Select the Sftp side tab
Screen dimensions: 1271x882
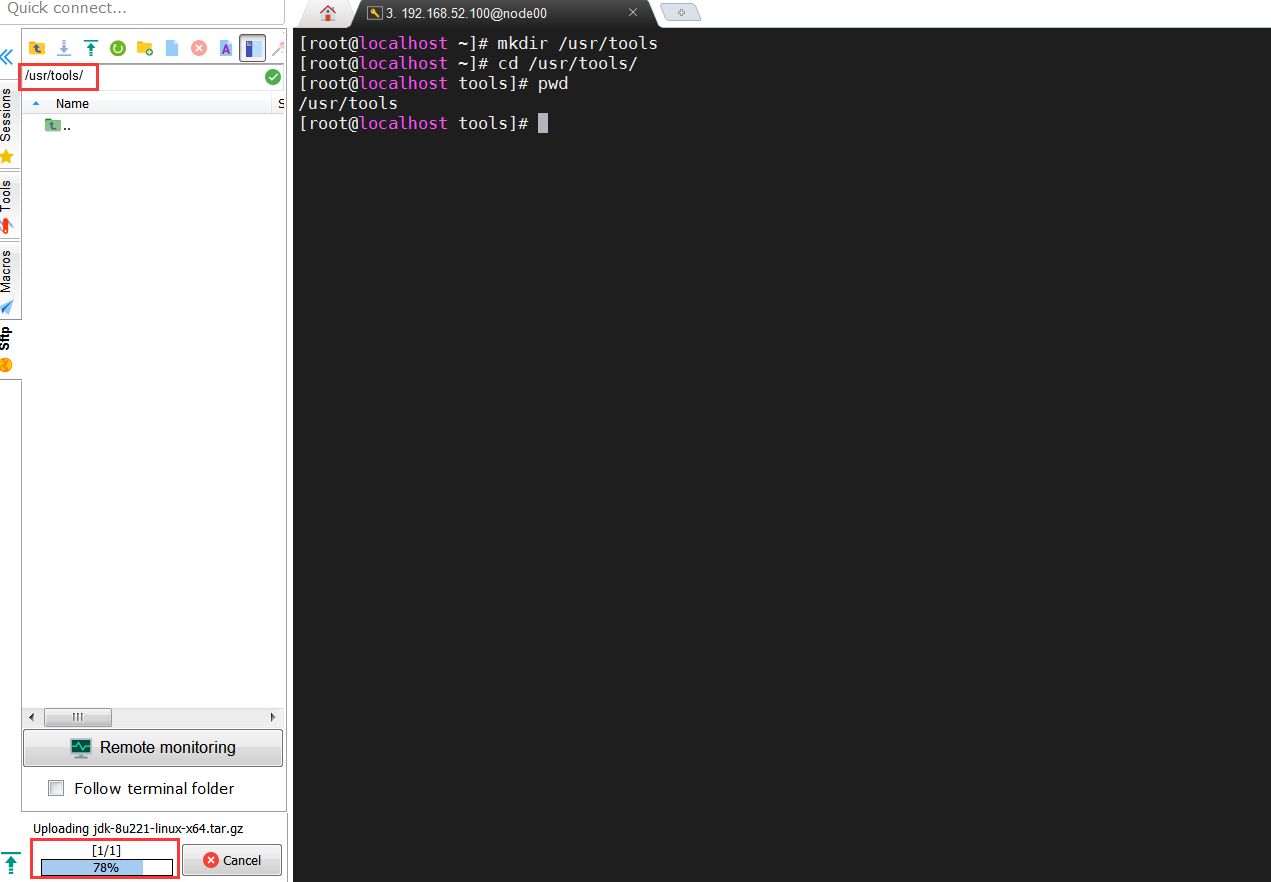click(7, 349)
